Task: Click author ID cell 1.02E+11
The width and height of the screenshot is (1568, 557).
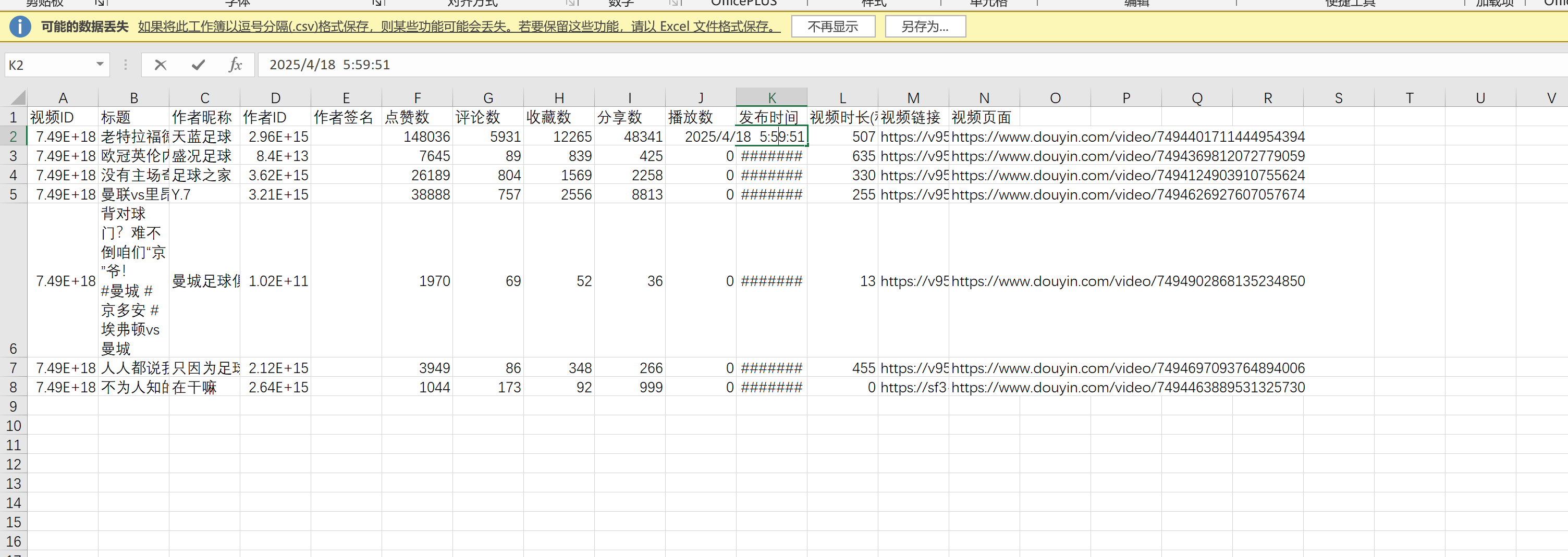Action: [x=276, y=281]
